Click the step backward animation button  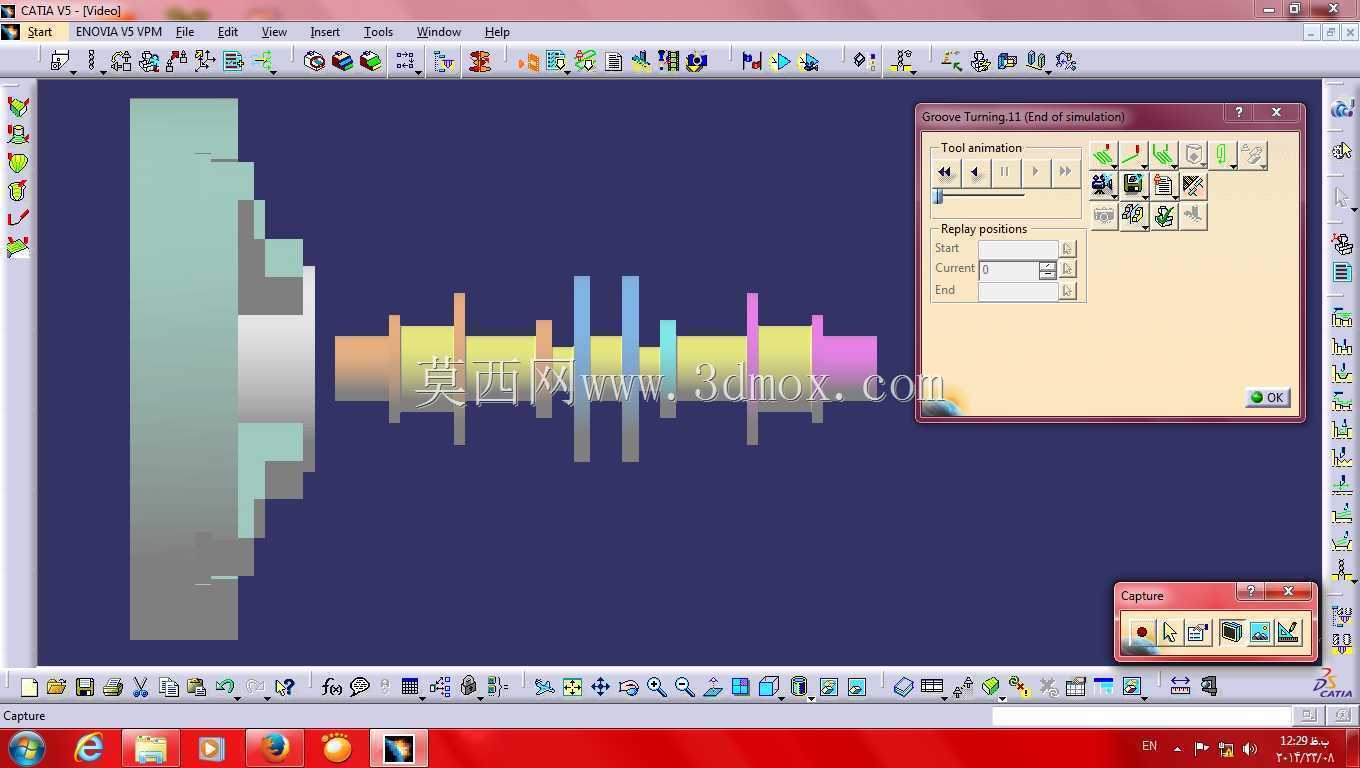pyautogui.click(x=975, y=172)
